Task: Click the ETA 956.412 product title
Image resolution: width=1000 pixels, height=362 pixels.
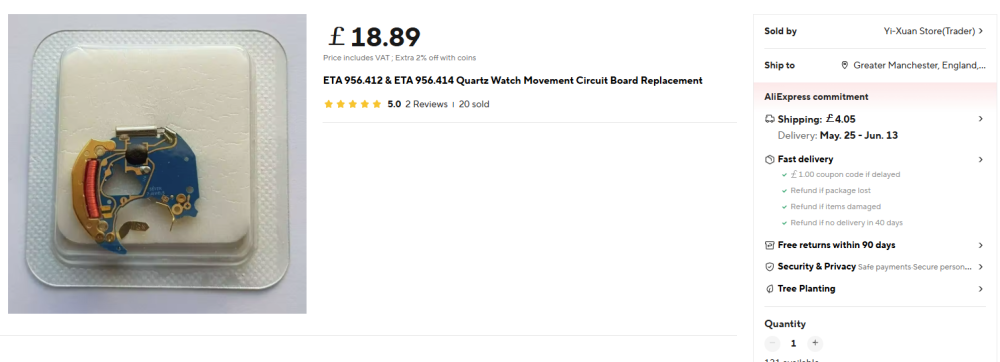Action: coord(513,81)
